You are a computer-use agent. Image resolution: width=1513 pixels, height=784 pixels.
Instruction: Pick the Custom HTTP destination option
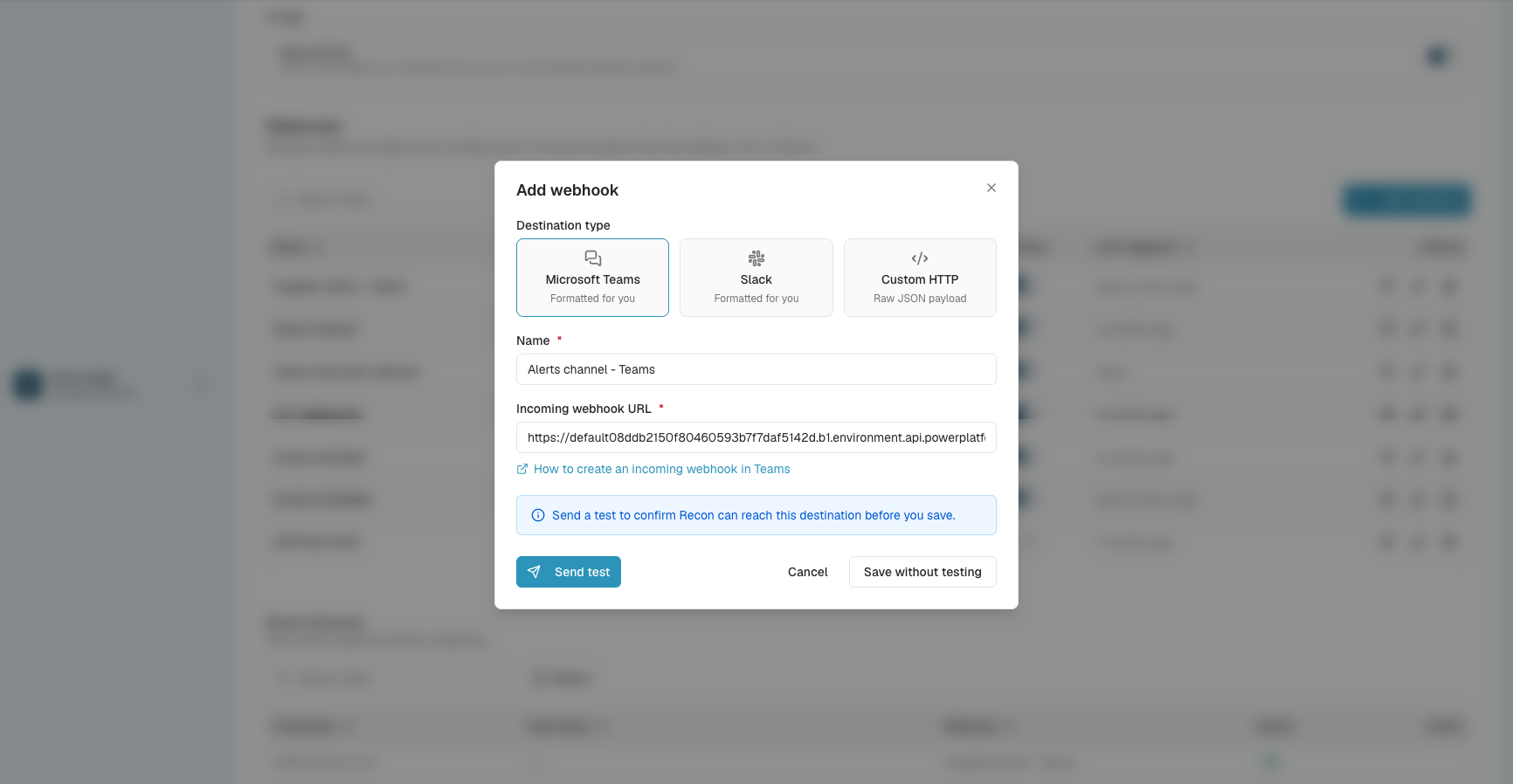point(920,278)
